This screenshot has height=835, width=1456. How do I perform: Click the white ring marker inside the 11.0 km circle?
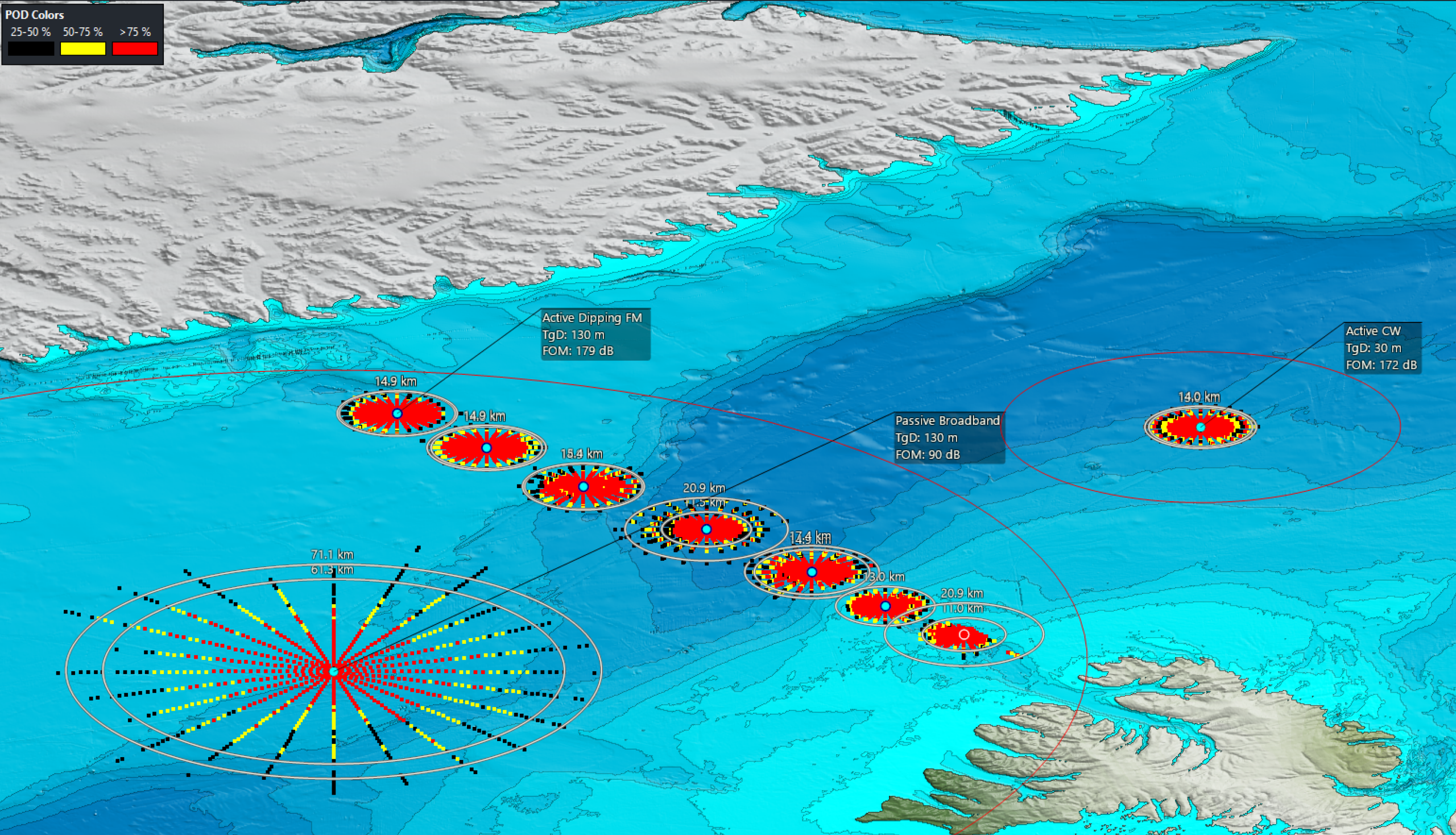pyautogui.click(x=964, y=634)
